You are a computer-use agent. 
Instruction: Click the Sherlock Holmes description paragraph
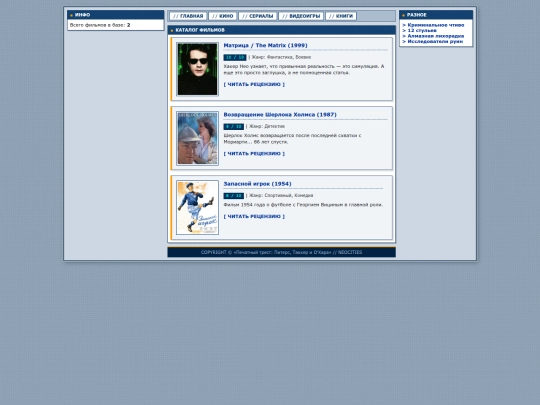tap(292, 139)
